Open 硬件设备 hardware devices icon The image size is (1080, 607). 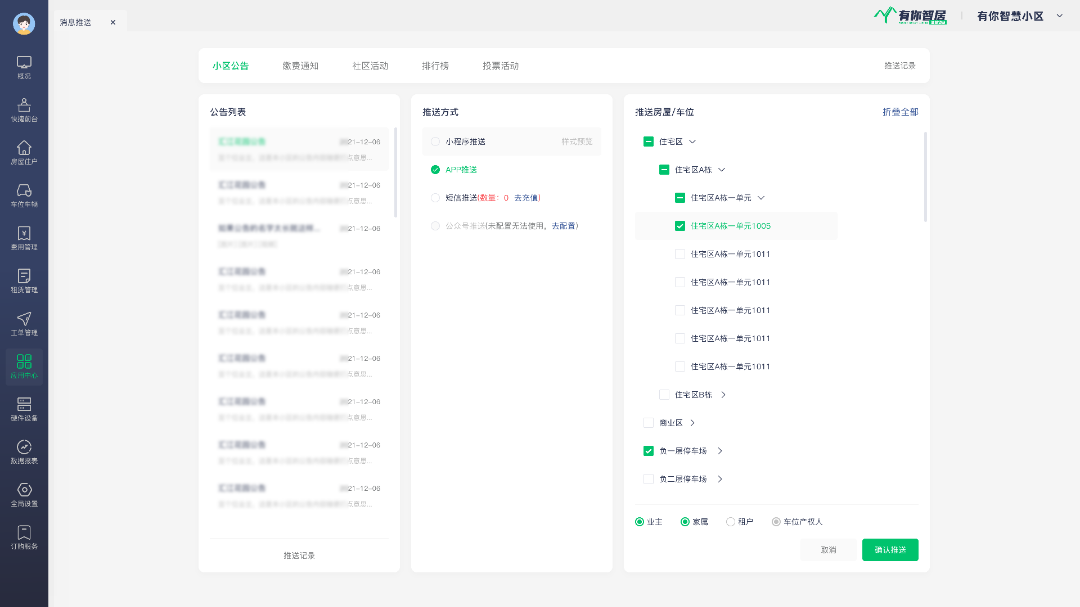point(24,404)
